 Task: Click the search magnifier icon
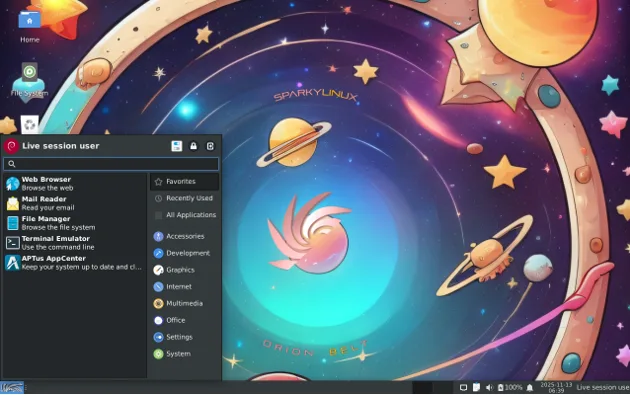(x=12, y=164)
